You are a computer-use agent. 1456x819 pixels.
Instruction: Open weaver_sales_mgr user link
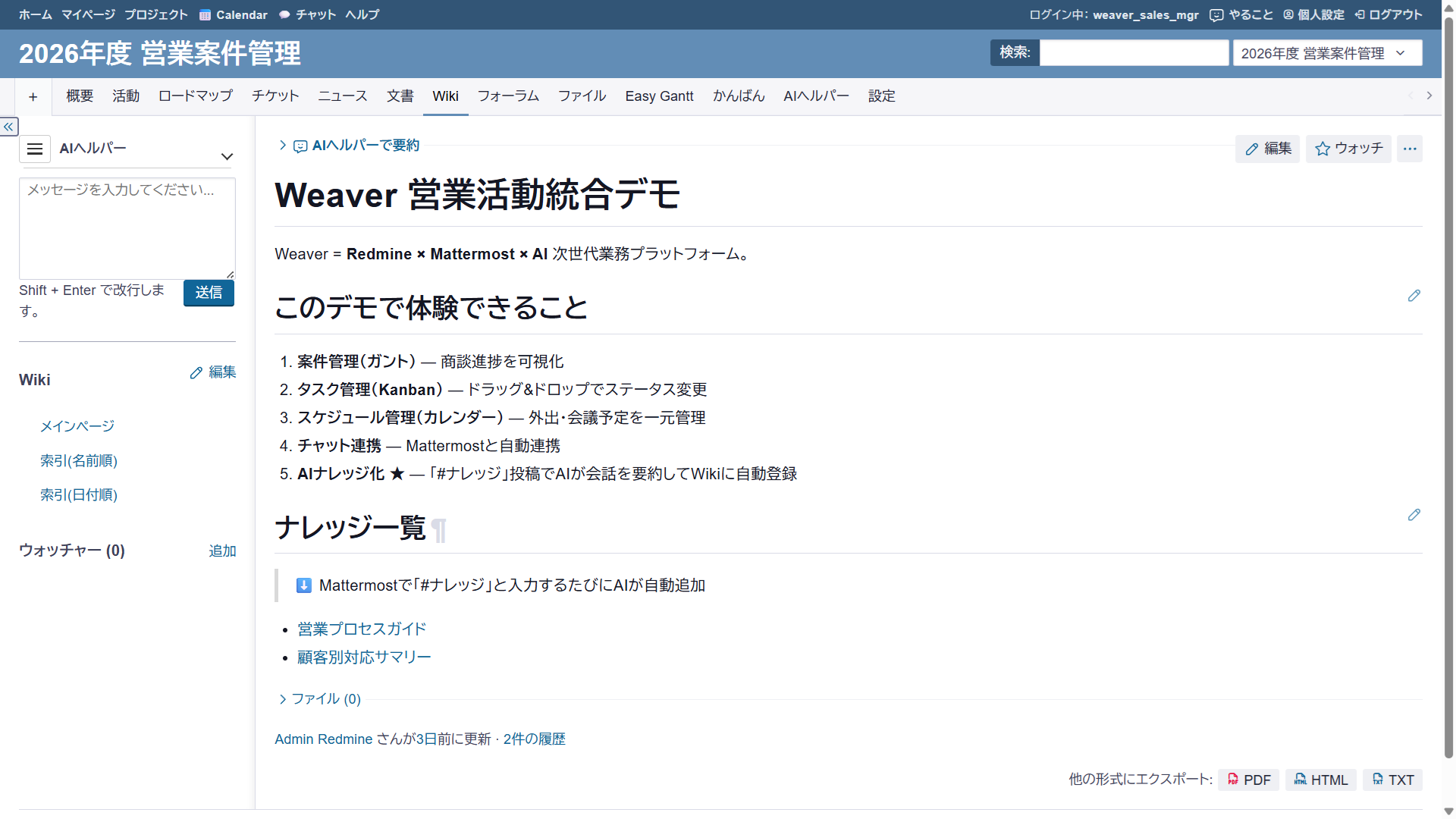(x=1146, y=14)
